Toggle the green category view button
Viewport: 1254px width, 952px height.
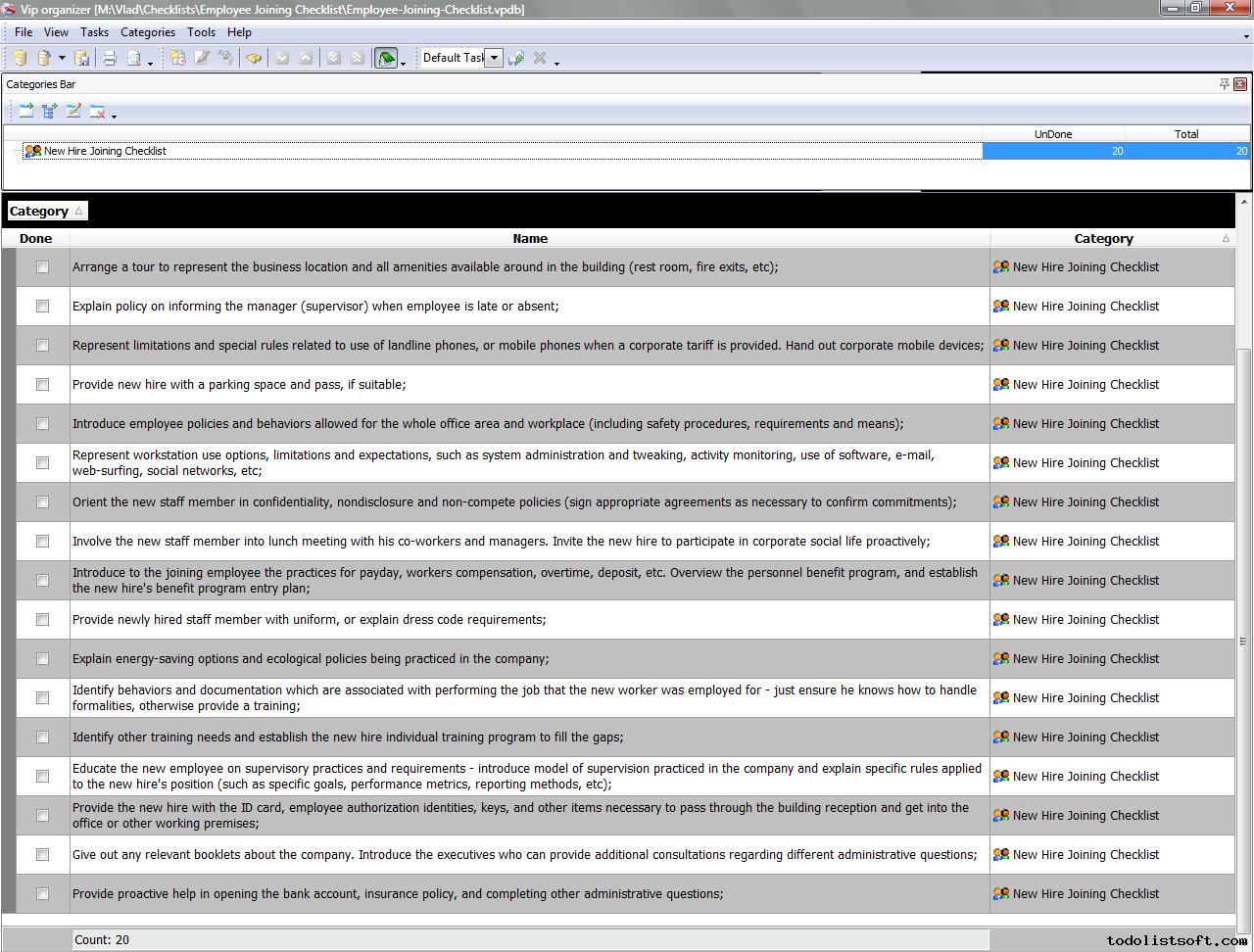386,59
